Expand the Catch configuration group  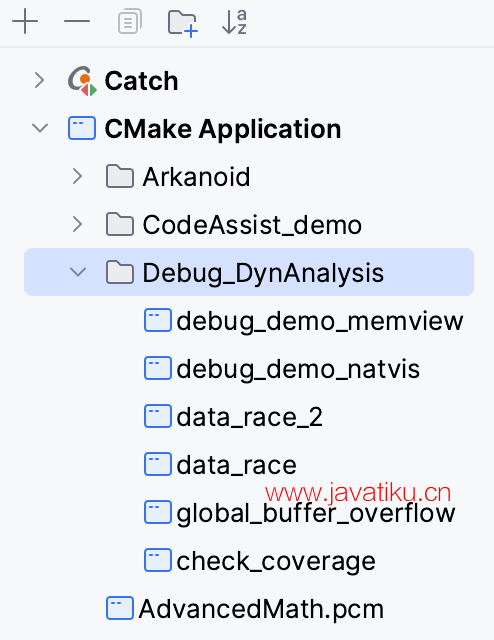[x=40, y=80]
